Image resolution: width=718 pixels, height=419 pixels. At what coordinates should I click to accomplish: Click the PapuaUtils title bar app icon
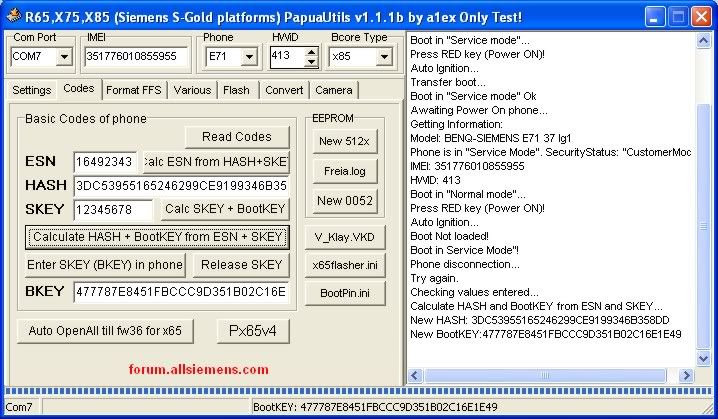[x=13, y=16]
